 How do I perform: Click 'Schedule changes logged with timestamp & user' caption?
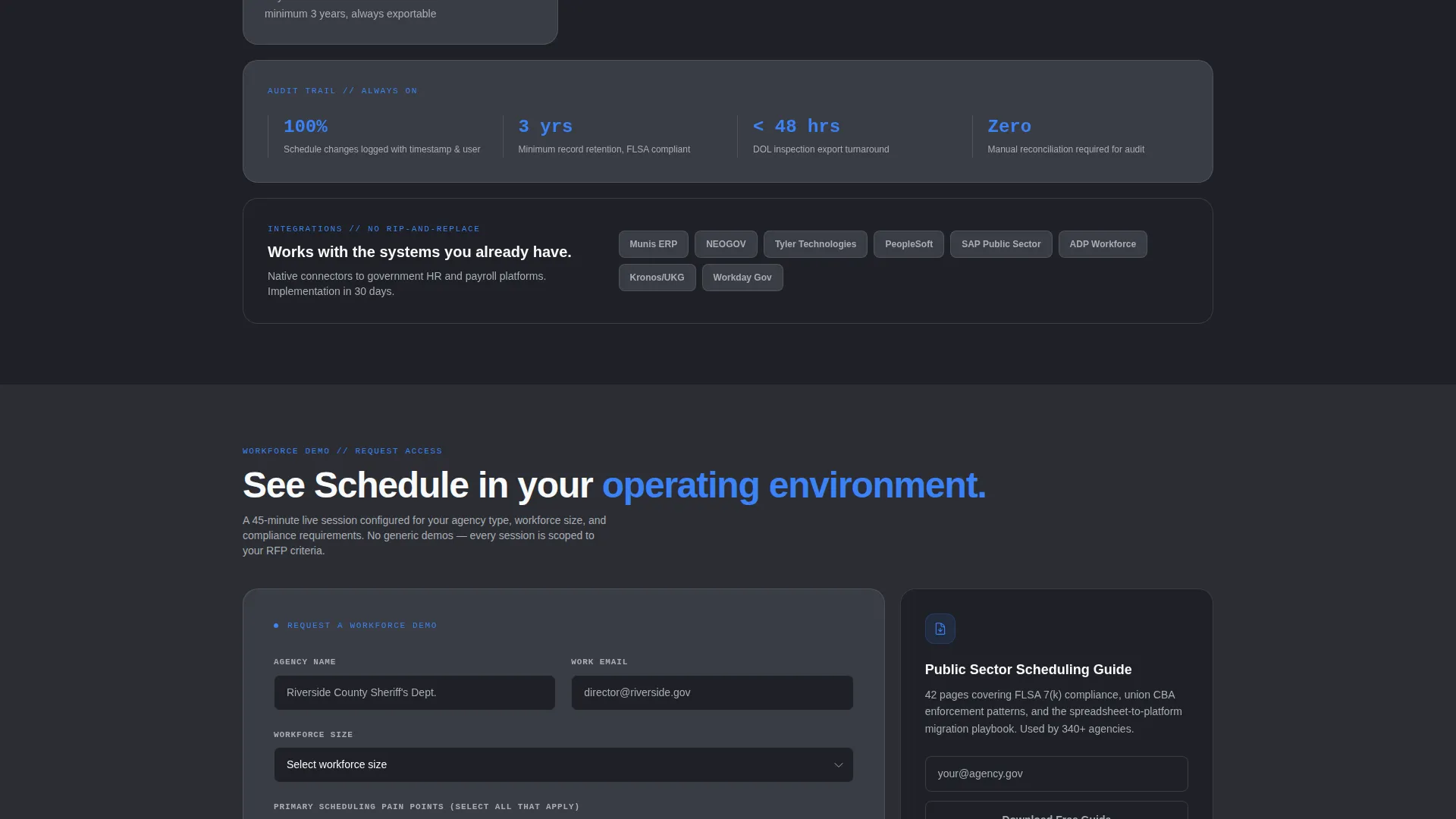[381, 149]
